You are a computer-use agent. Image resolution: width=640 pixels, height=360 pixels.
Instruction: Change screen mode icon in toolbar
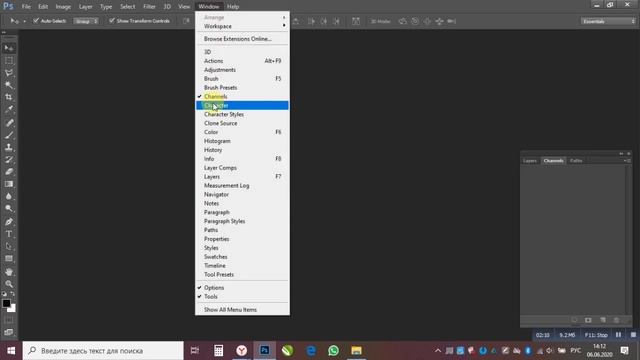(9, 332)
